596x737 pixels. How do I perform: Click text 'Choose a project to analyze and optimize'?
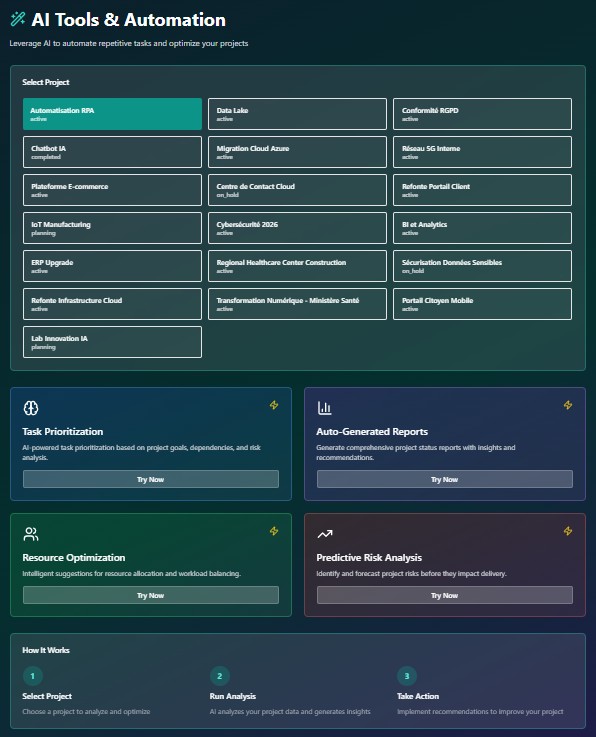point(86,712)
